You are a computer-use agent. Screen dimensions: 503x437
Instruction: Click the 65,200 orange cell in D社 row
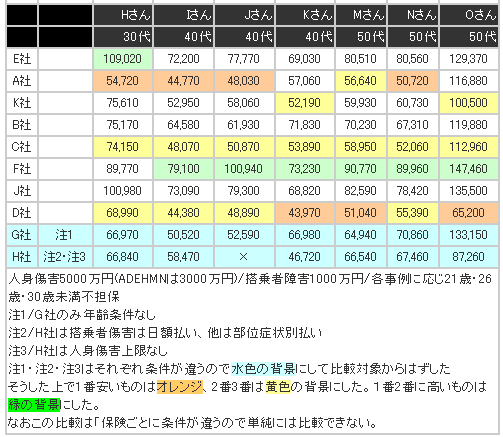(x=469, y=213)
